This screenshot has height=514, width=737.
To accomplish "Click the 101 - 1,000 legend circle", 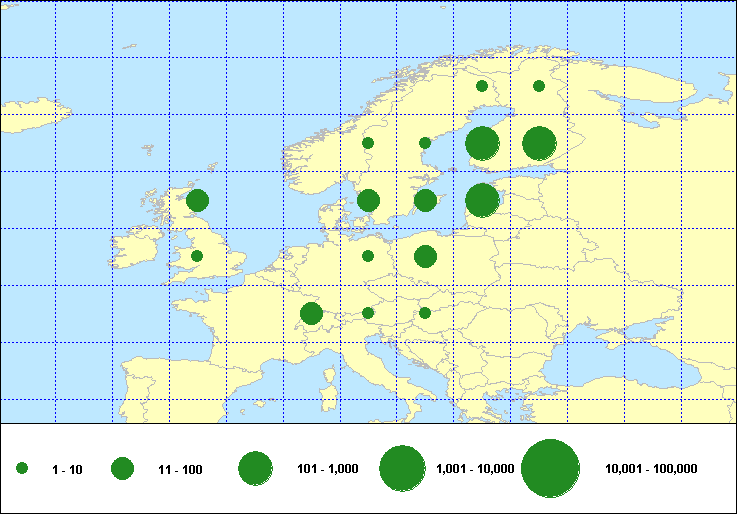I will point(256,468).
